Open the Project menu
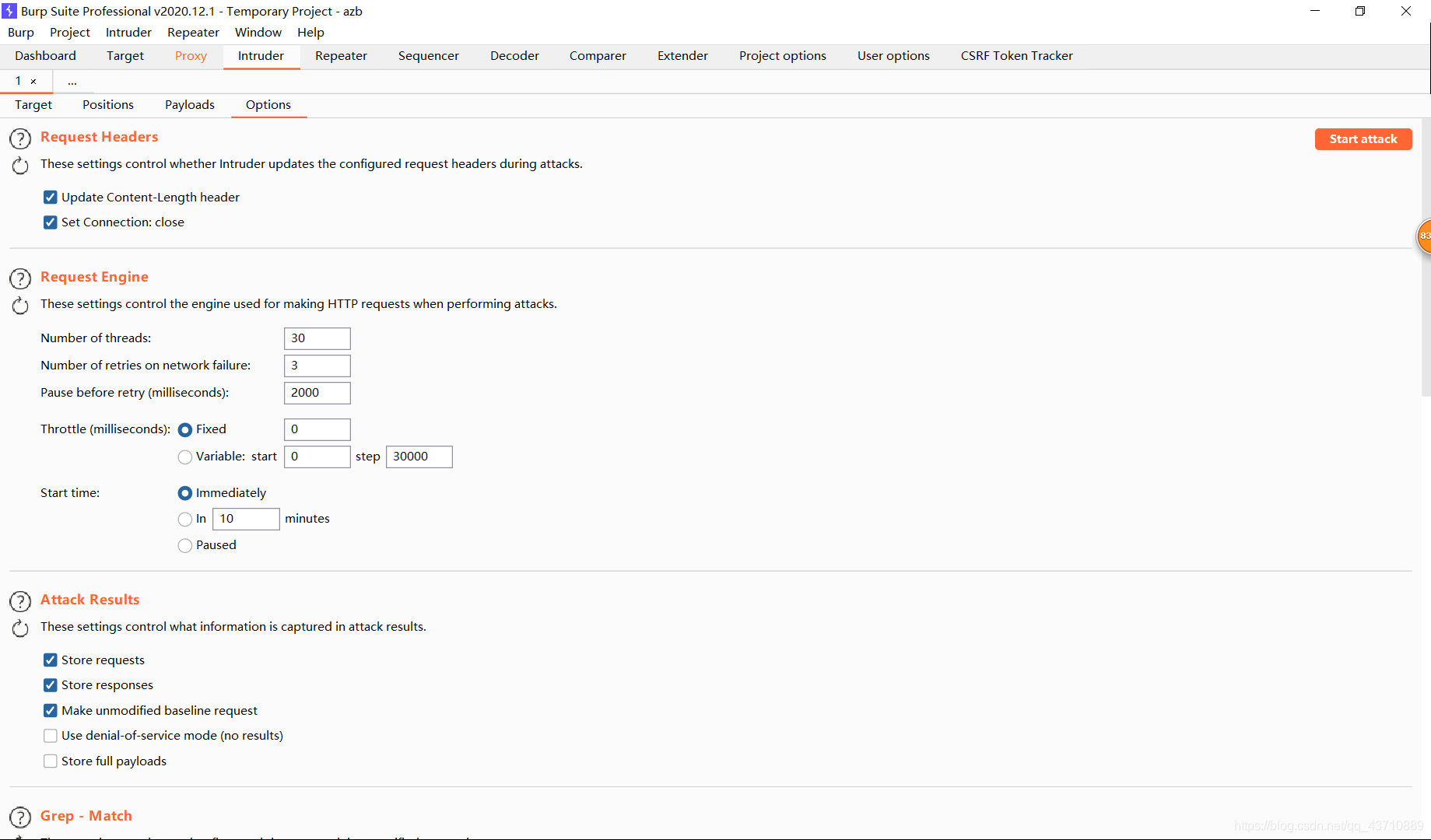The image size is (1431, 840). coord(70,32)
